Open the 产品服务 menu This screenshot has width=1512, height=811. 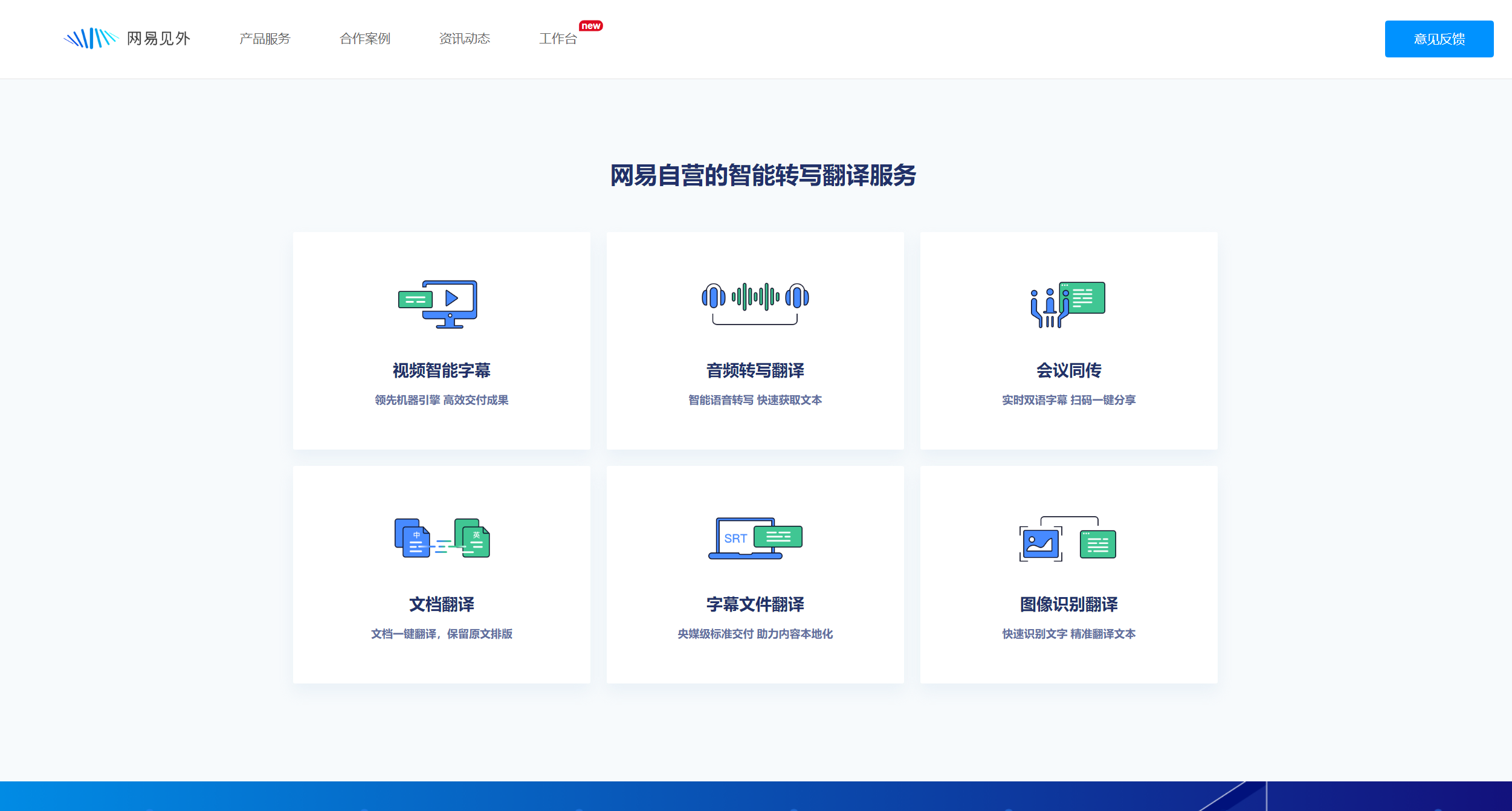[x=265, y=38]
